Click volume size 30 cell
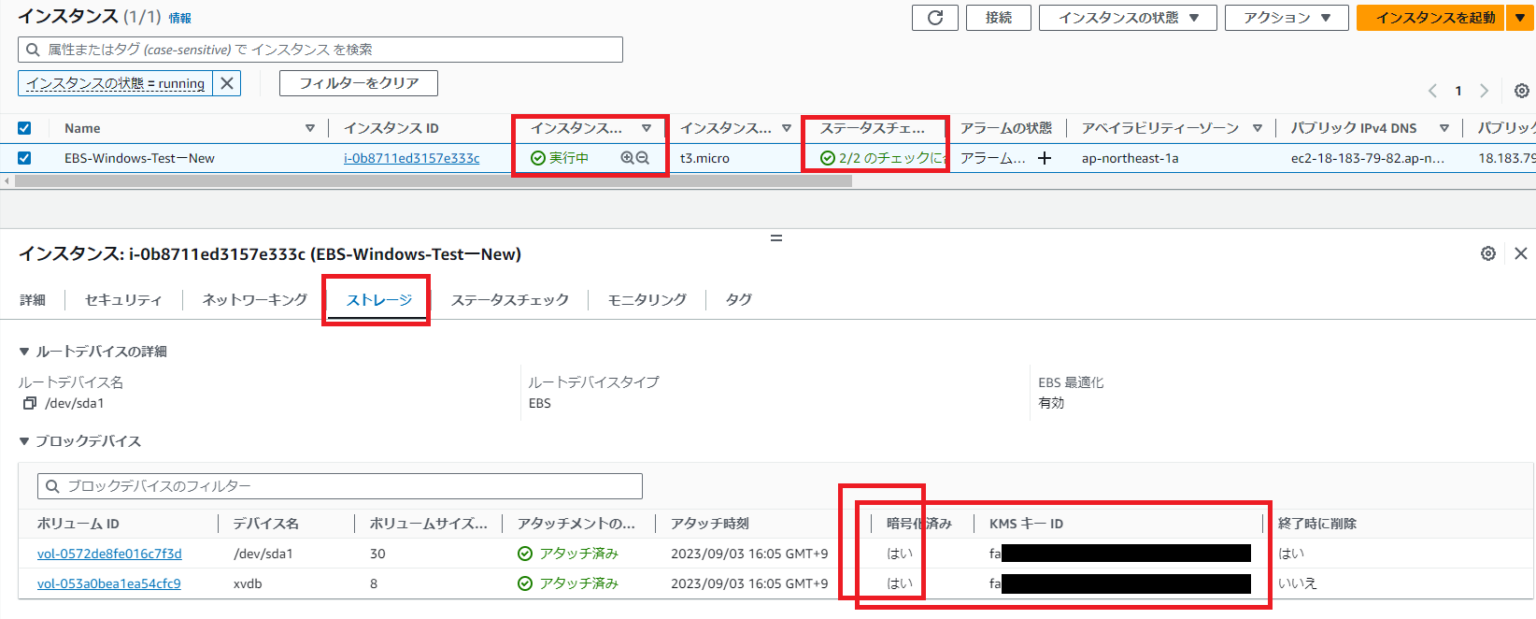 click(377, 553)
